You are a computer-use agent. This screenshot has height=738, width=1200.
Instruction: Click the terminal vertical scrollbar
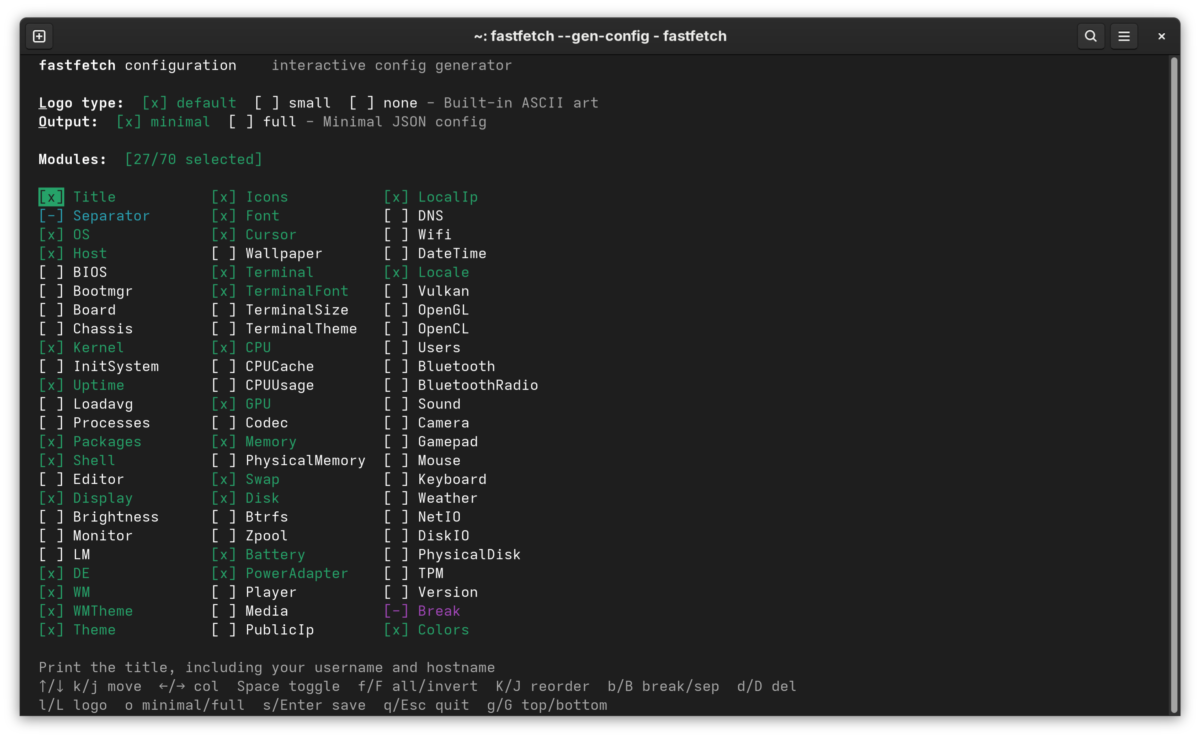click(x=1174, y=384)
